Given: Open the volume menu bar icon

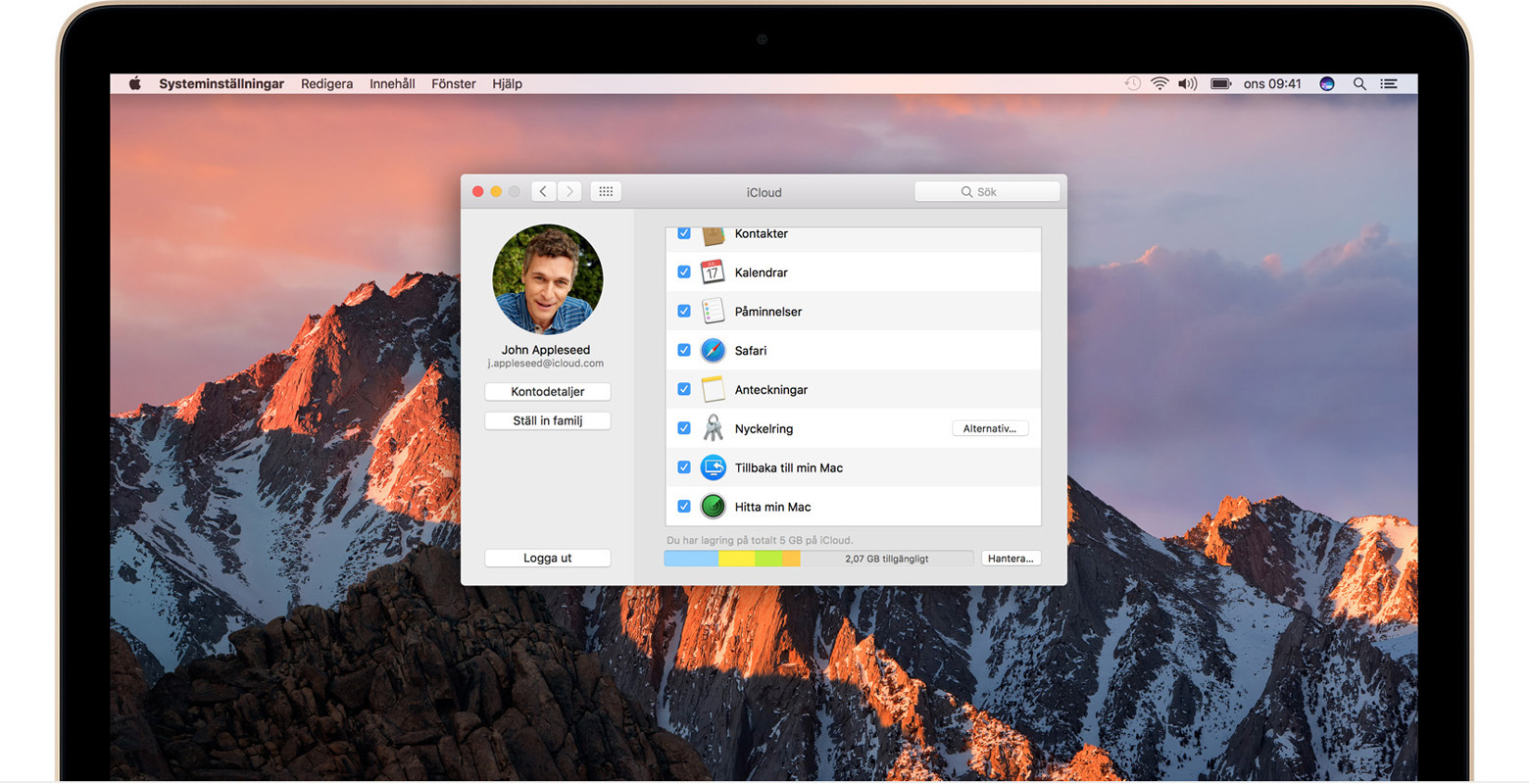Looking at the screenshot, I should click(1188, 83).
